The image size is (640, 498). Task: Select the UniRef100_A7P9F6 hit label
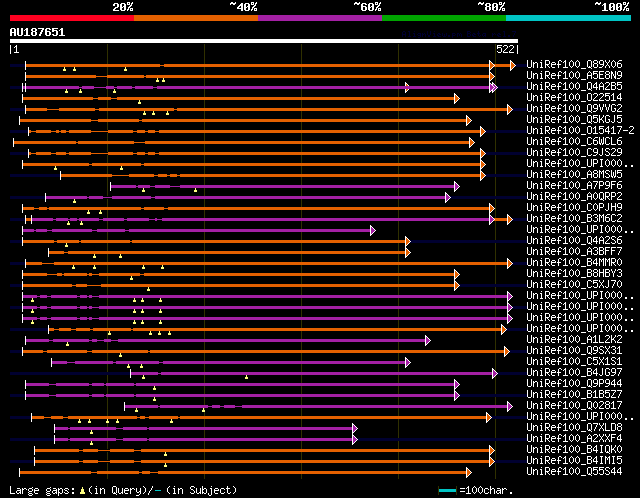[x=574, y=185]
